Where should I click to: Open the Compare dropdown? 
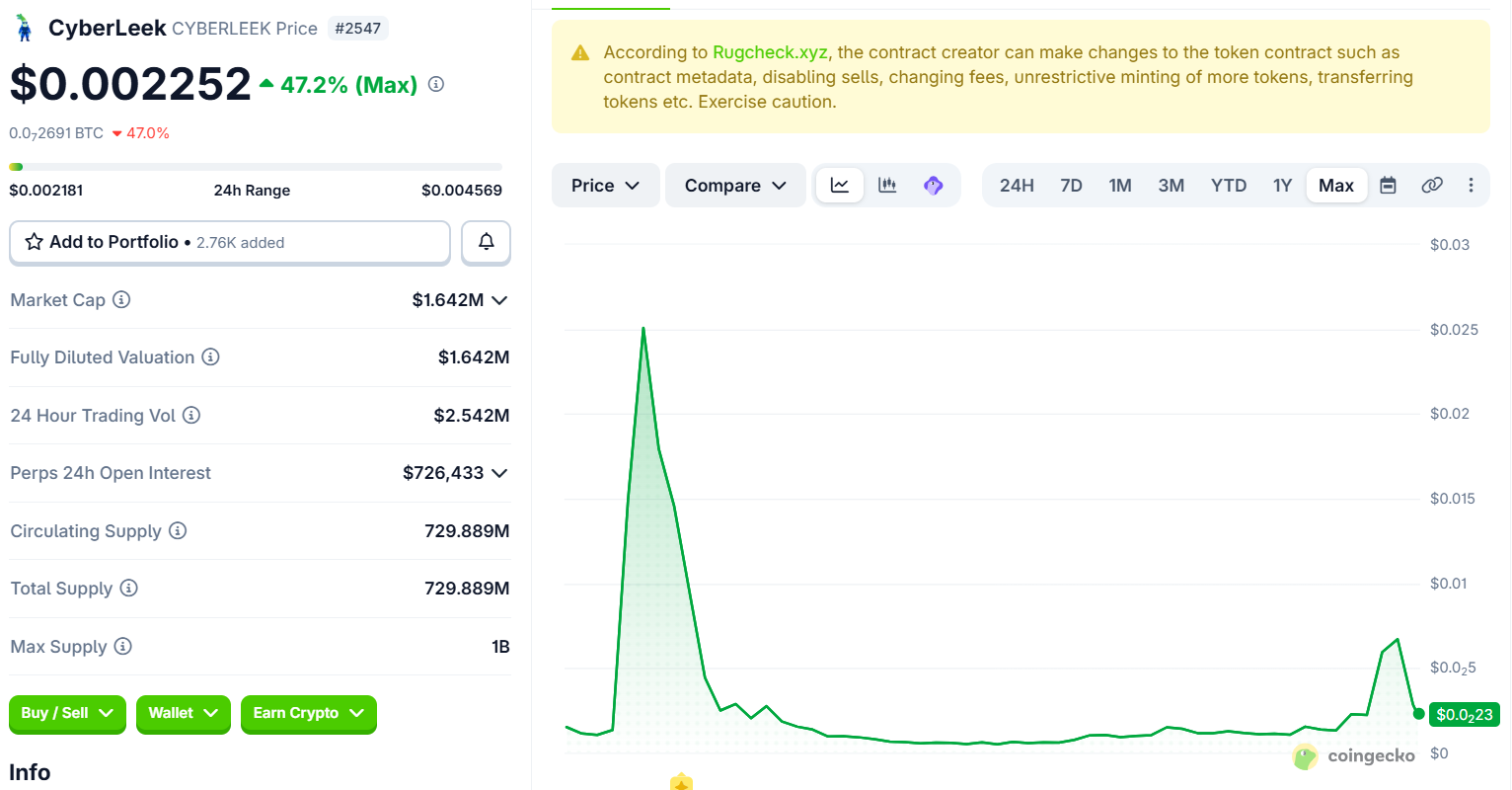pos(736,186)
